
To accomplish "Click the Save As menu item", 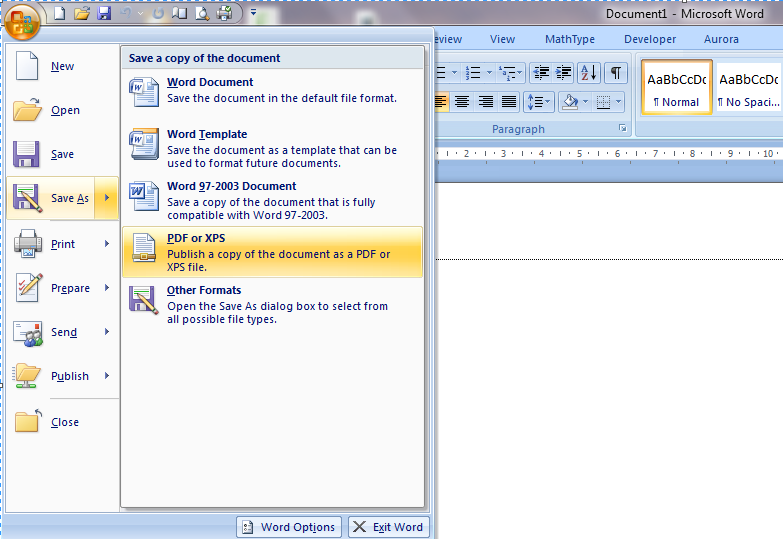I will 50,198.
